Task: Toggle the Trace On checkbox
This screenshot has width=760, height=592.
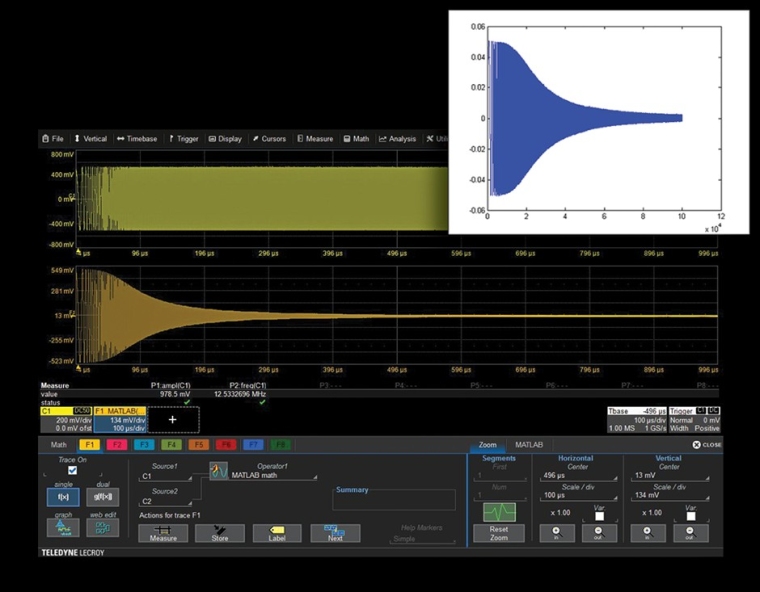Action: 72,470
